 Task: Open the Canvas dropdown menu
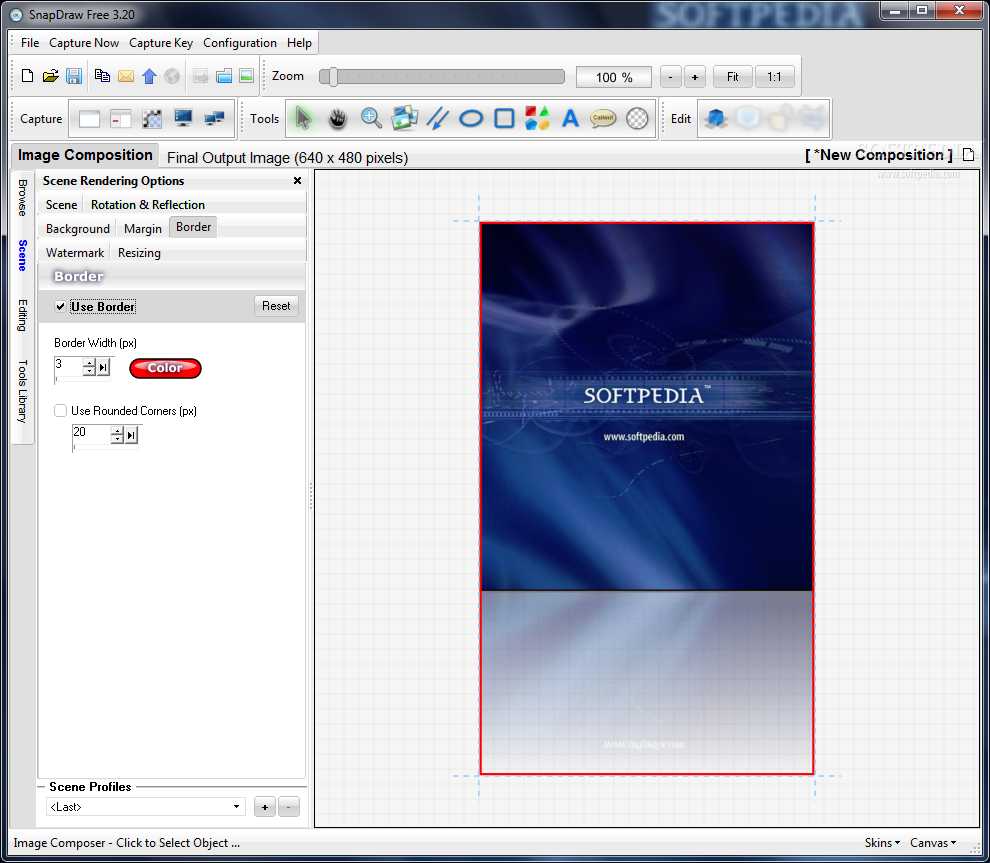933,843
